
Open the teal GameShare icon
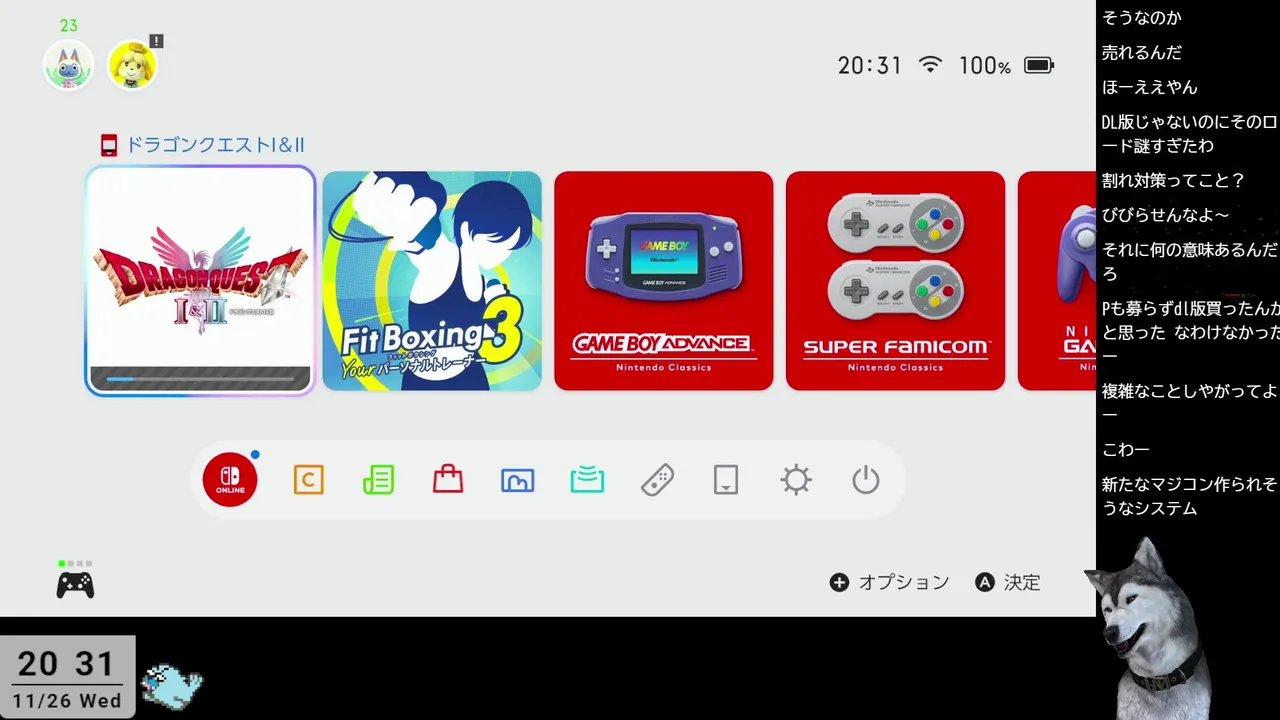(587, 480)
